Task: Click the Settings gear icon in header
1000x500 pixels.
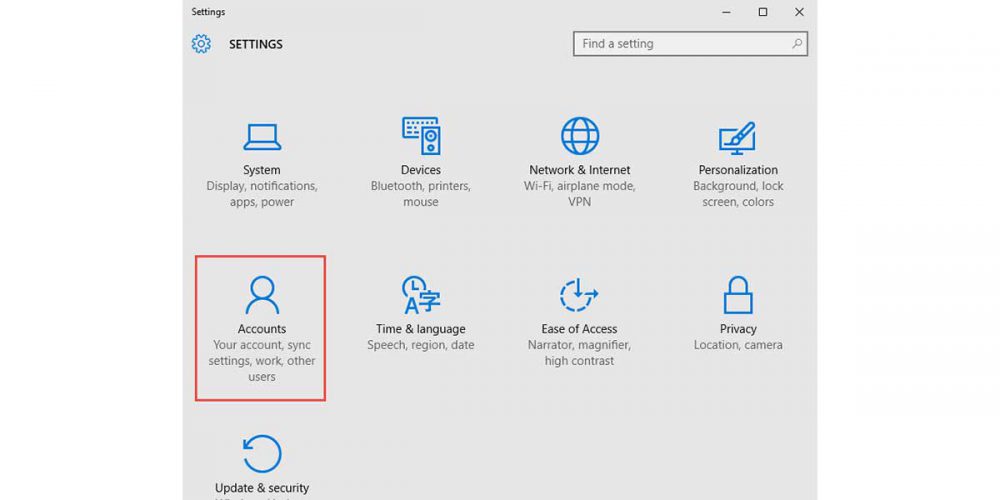Action: tap(202, 44)
